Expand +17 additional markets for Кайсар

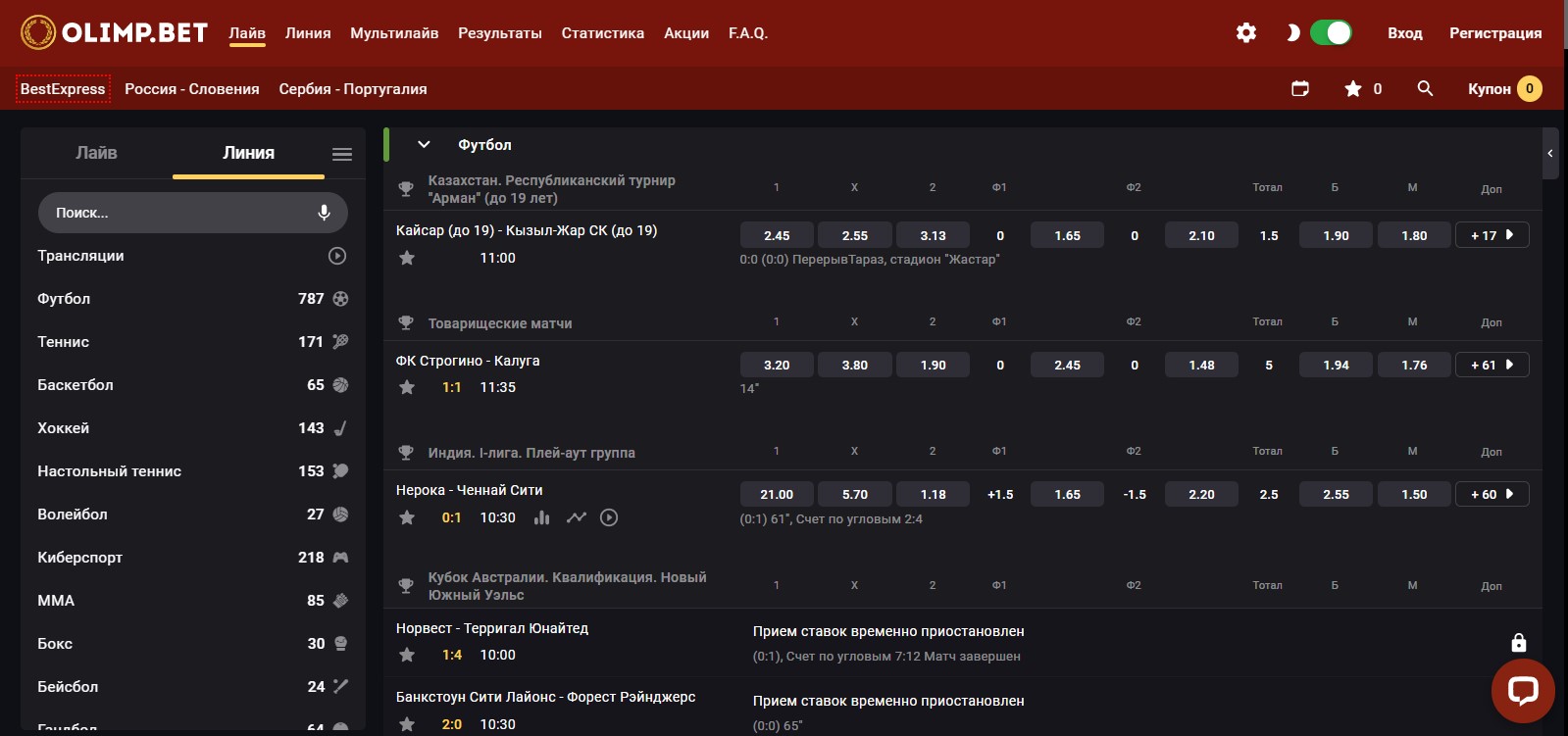coord(1492,235)
